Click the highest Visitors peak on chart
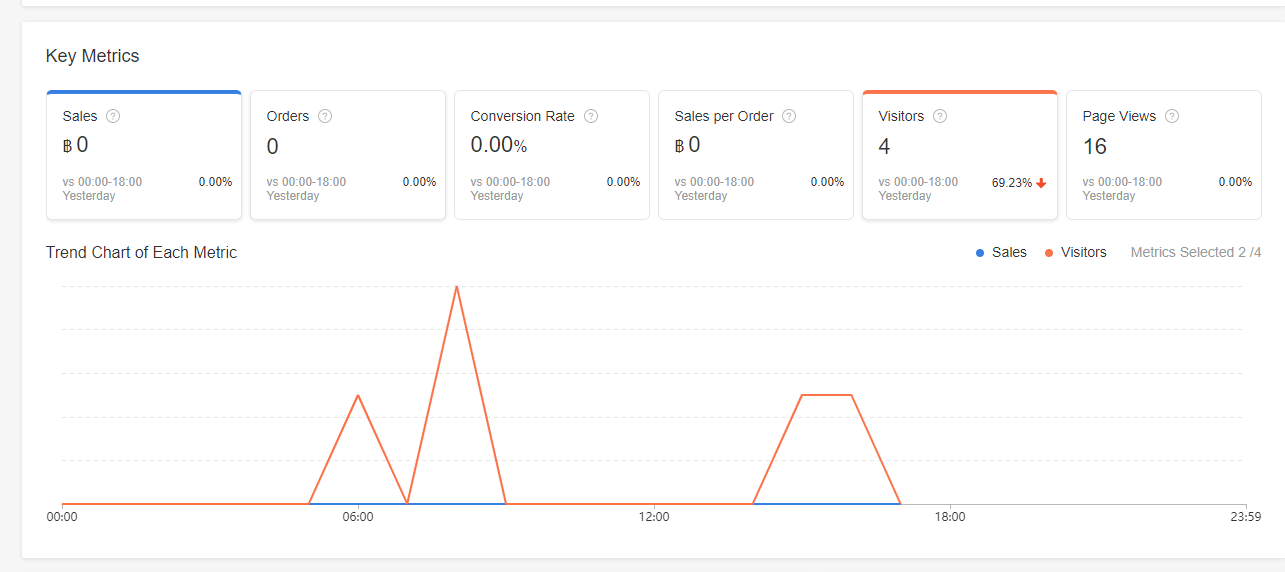The image size is (1285, 572). point(457,287)
